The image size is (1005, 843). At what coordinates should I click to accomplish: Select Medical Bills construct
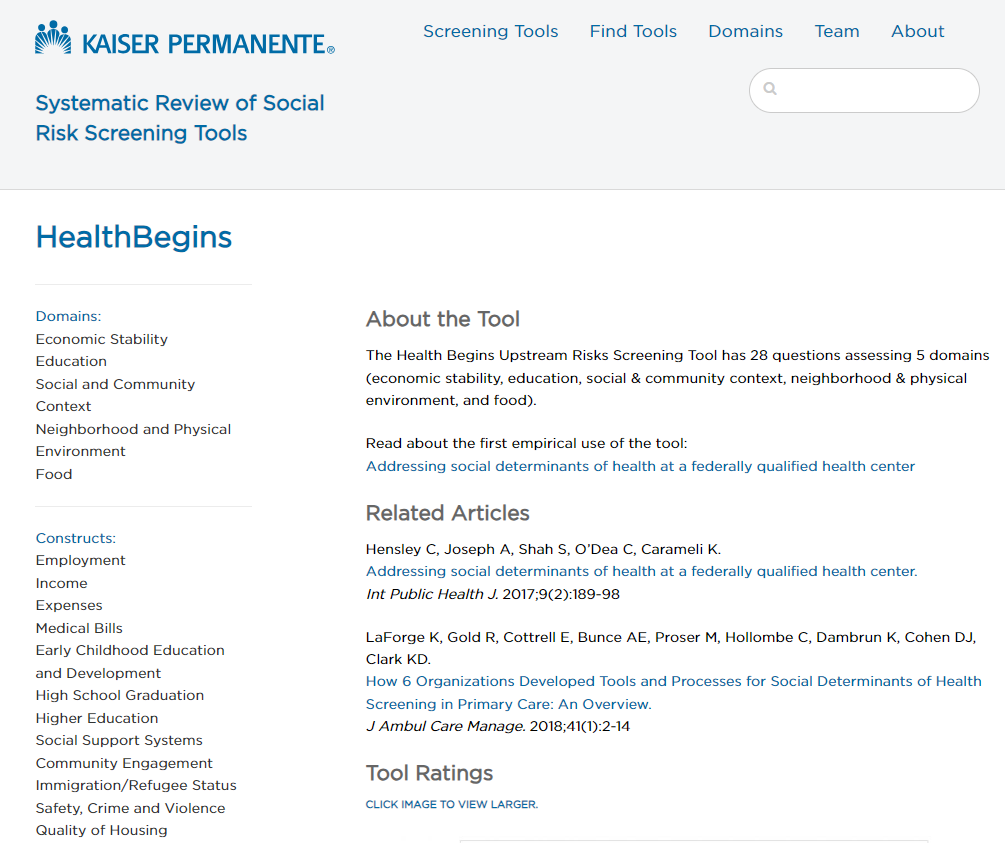79,628
